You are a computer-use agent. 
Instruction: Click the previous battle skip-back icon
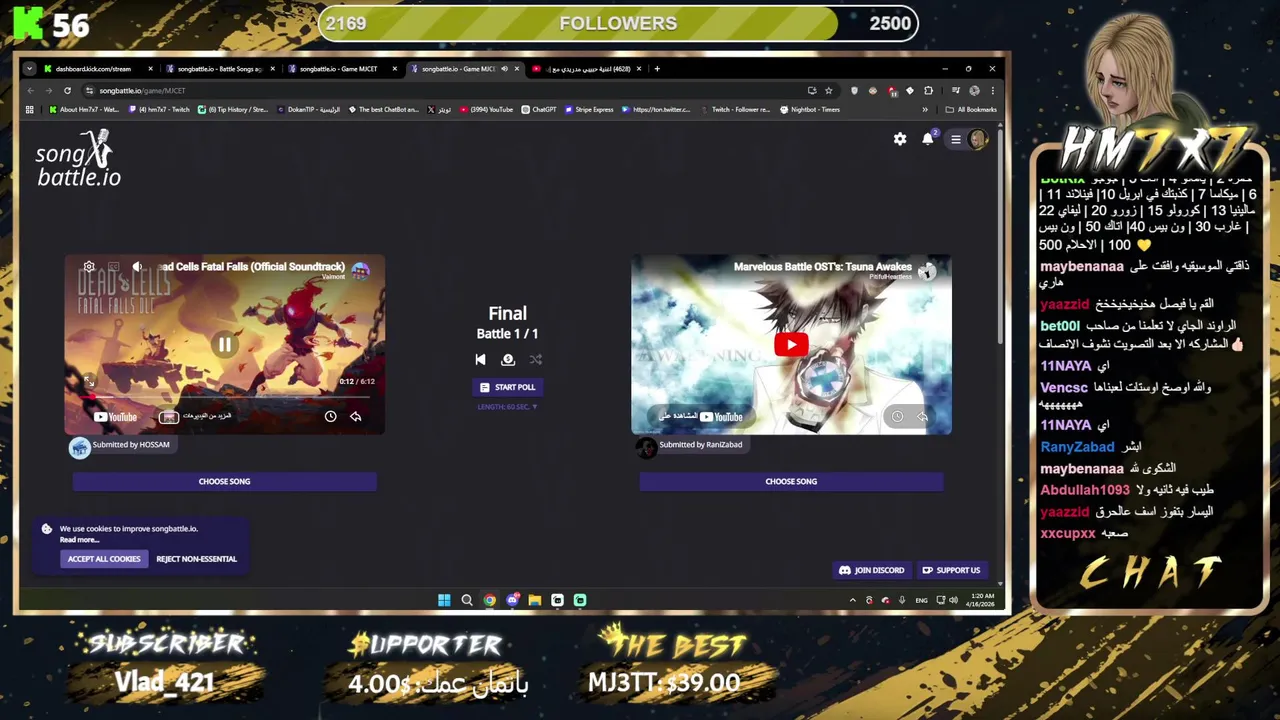pyautogui.click(x=480, y=360)
